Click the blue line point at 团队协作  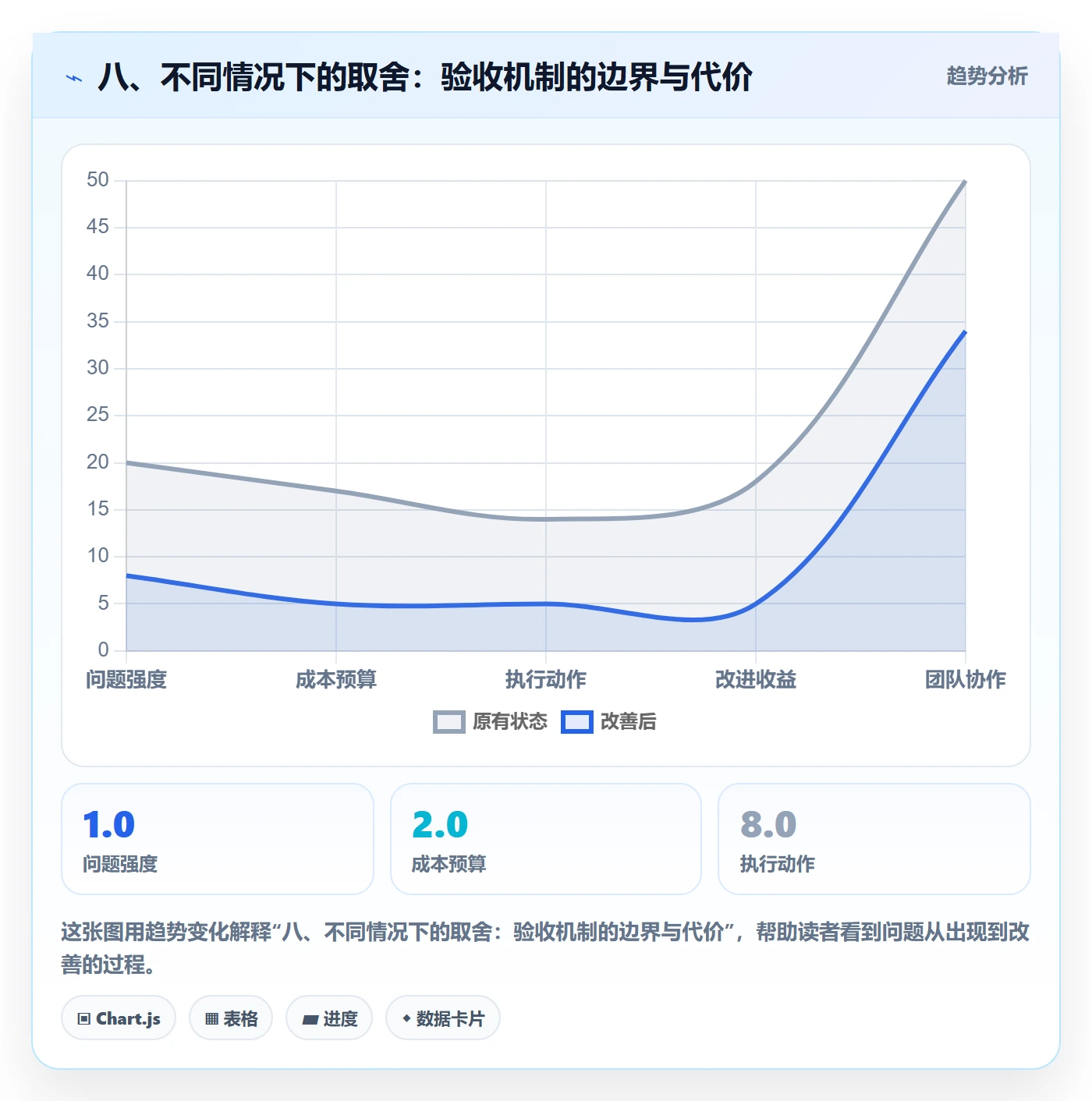[x=966, y=331]
